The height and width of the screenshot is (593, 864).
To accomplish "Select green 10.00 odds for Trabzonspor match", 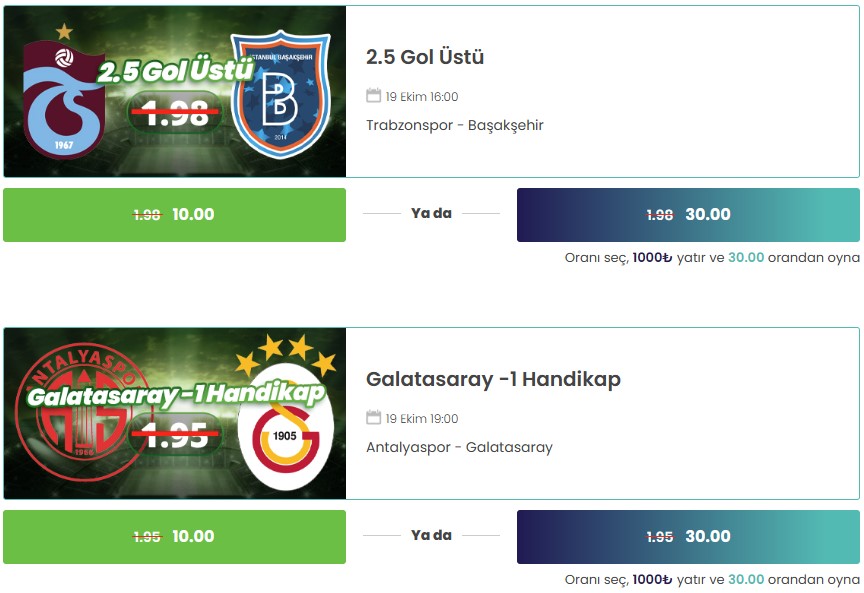I will click(175, 214).
